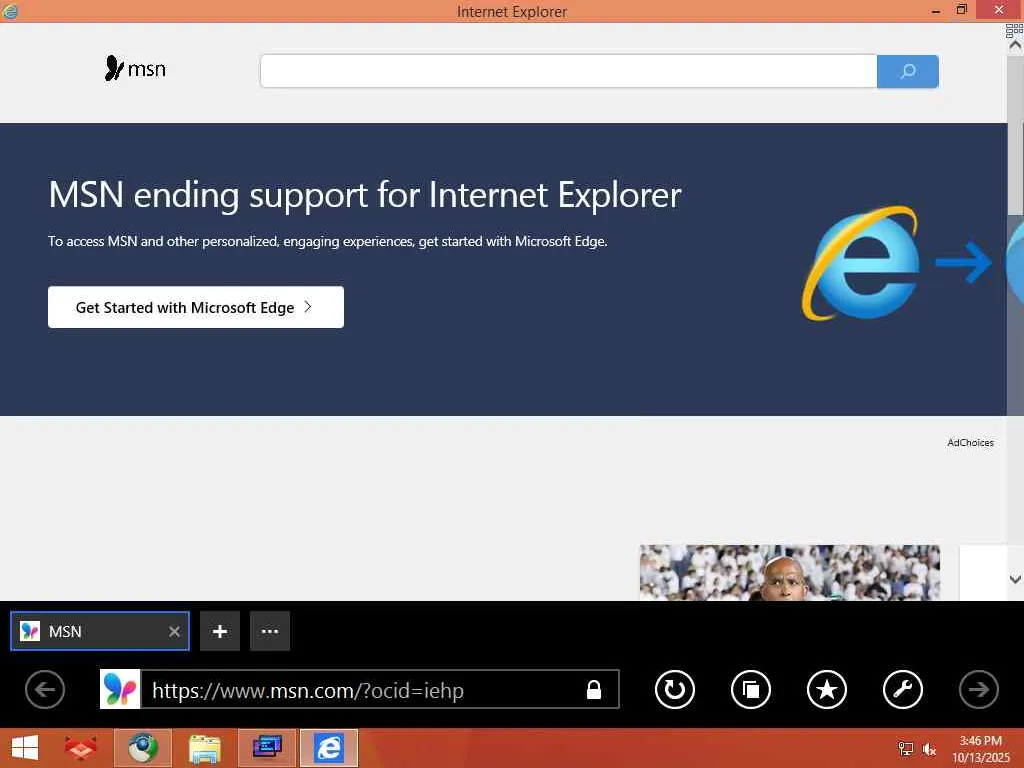Click the MSN butterfly logo

click(x=135, y=69)
